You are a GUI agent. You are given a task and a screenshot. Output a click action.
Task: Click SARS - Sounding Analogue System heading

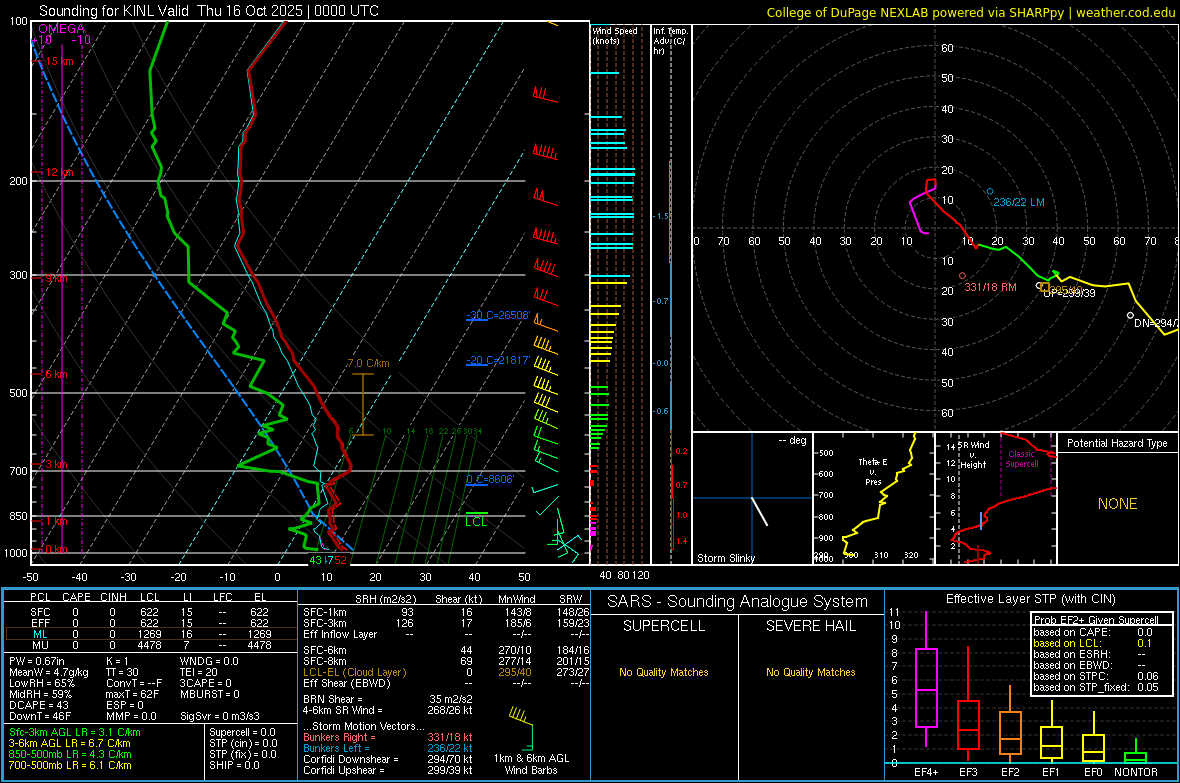click(x=737, y=602)
